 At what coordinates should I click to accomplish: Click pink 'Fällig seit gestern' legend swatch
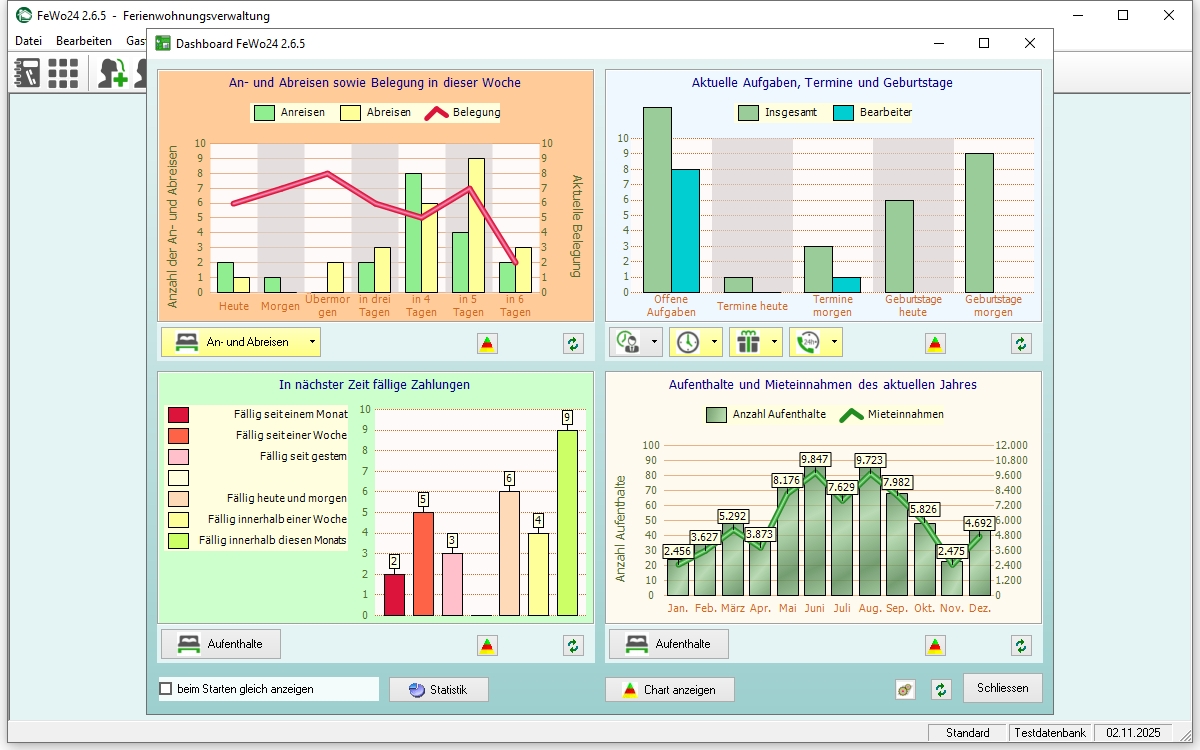click(x=178, y=457)
